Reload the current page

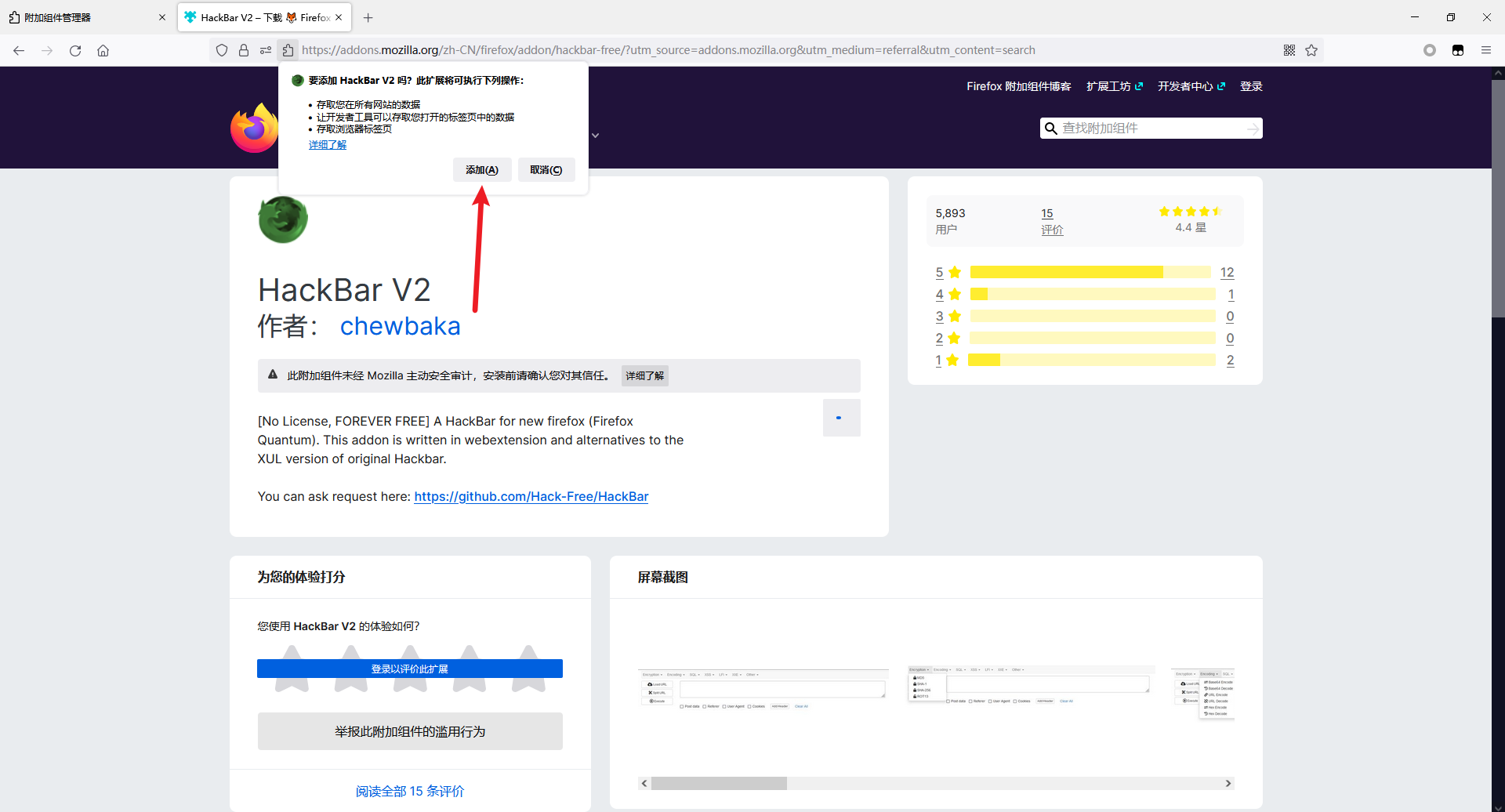[x=75, y=50]
